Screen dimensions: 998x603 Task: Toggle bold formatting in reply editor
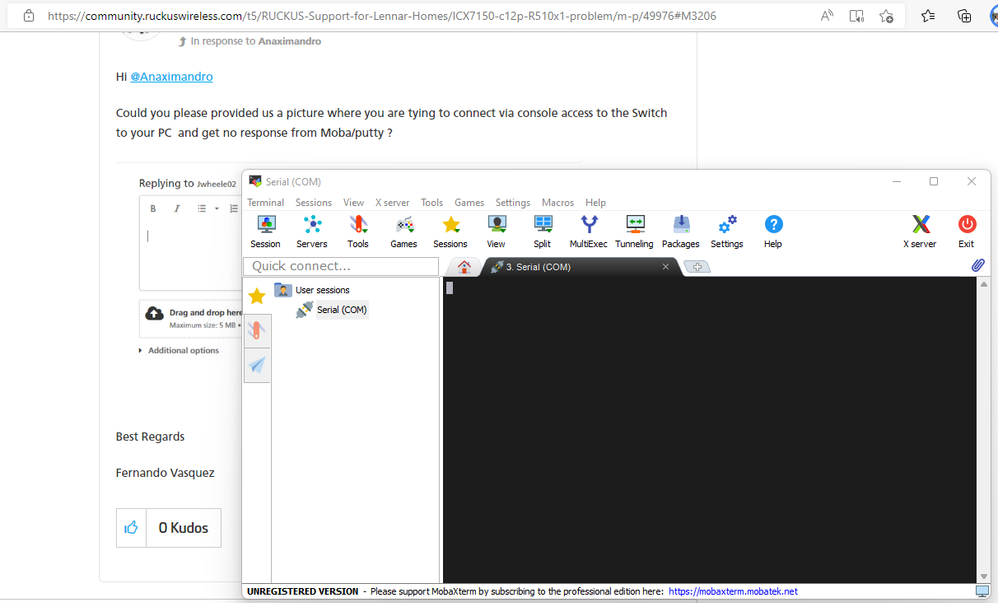(153, 209)
